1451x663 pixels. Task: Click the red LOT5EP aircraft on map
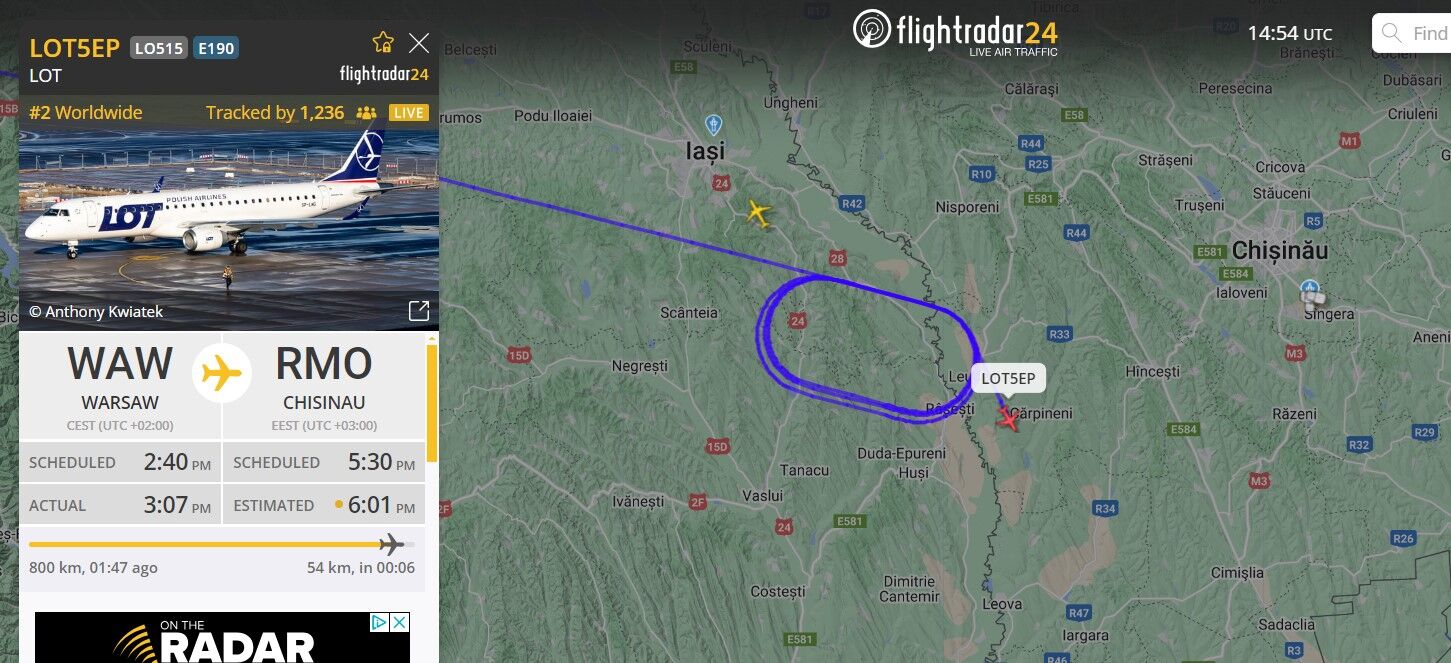pyautogui.click(x=1008, y=418)
